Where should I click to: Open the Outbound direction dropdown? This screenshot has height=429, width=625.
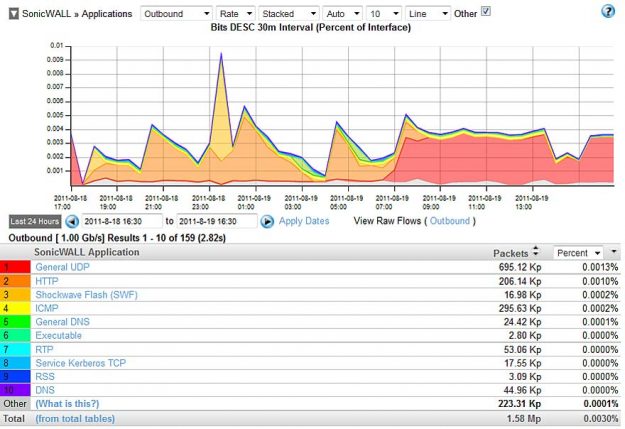pyautogui.click(x=175, y=13)
